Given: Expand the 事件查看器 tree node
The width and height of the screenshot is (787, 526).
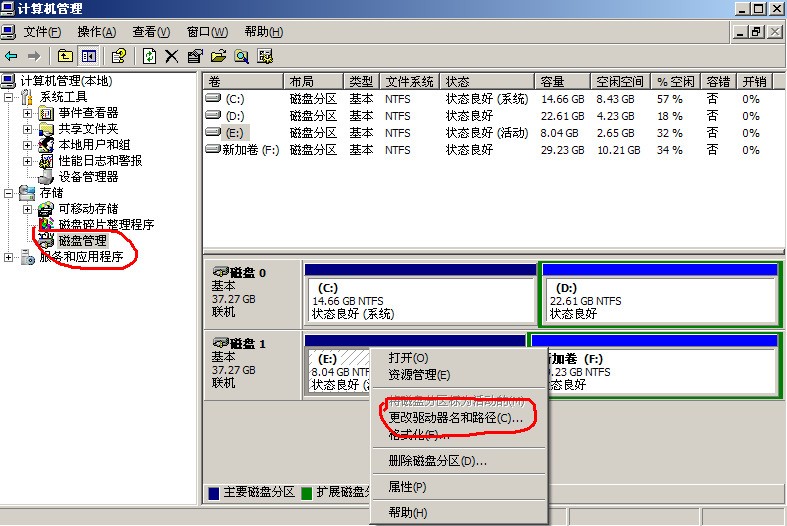Looking at the screenshot, I should click(28, 113).
